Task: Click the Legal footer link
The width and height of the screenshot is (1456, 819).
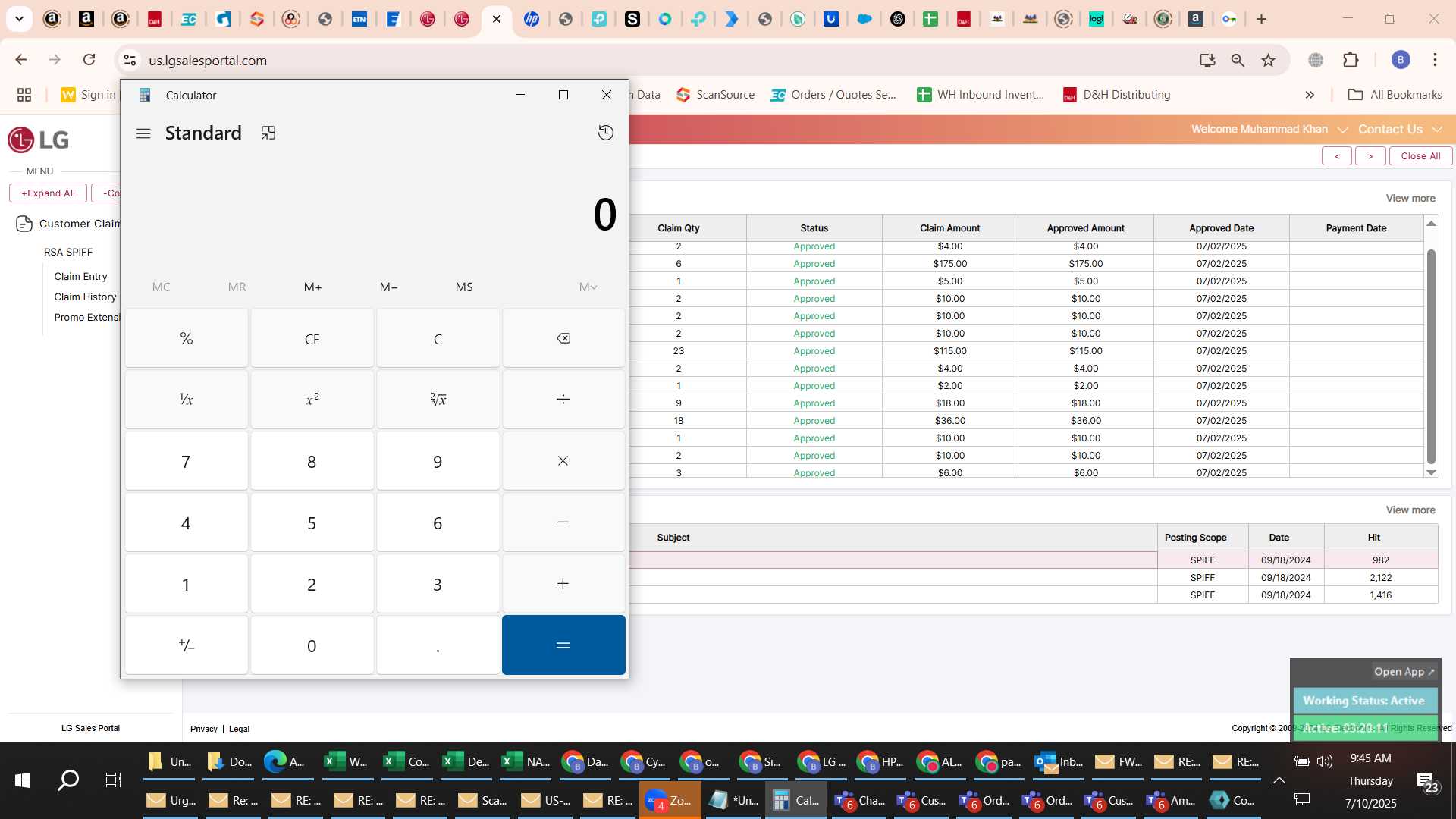Action: coord(239,729)
